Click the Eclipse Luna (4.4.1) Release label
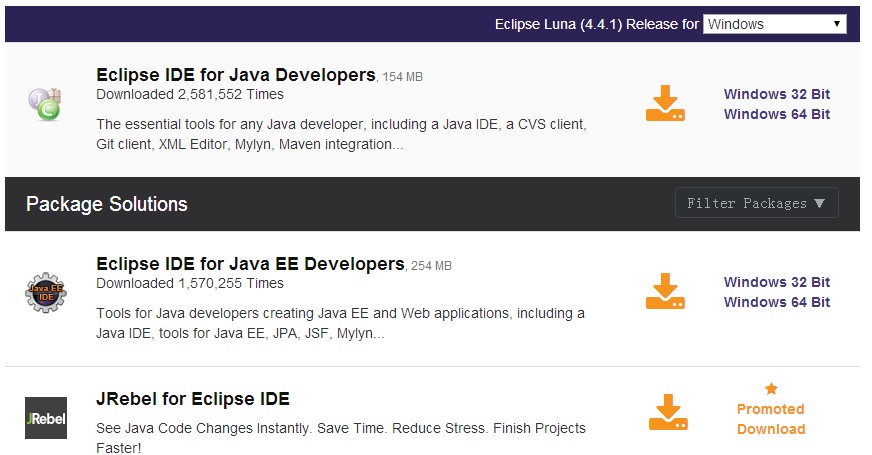This screenshot has height=455, width=872. [x=596, y=24]
